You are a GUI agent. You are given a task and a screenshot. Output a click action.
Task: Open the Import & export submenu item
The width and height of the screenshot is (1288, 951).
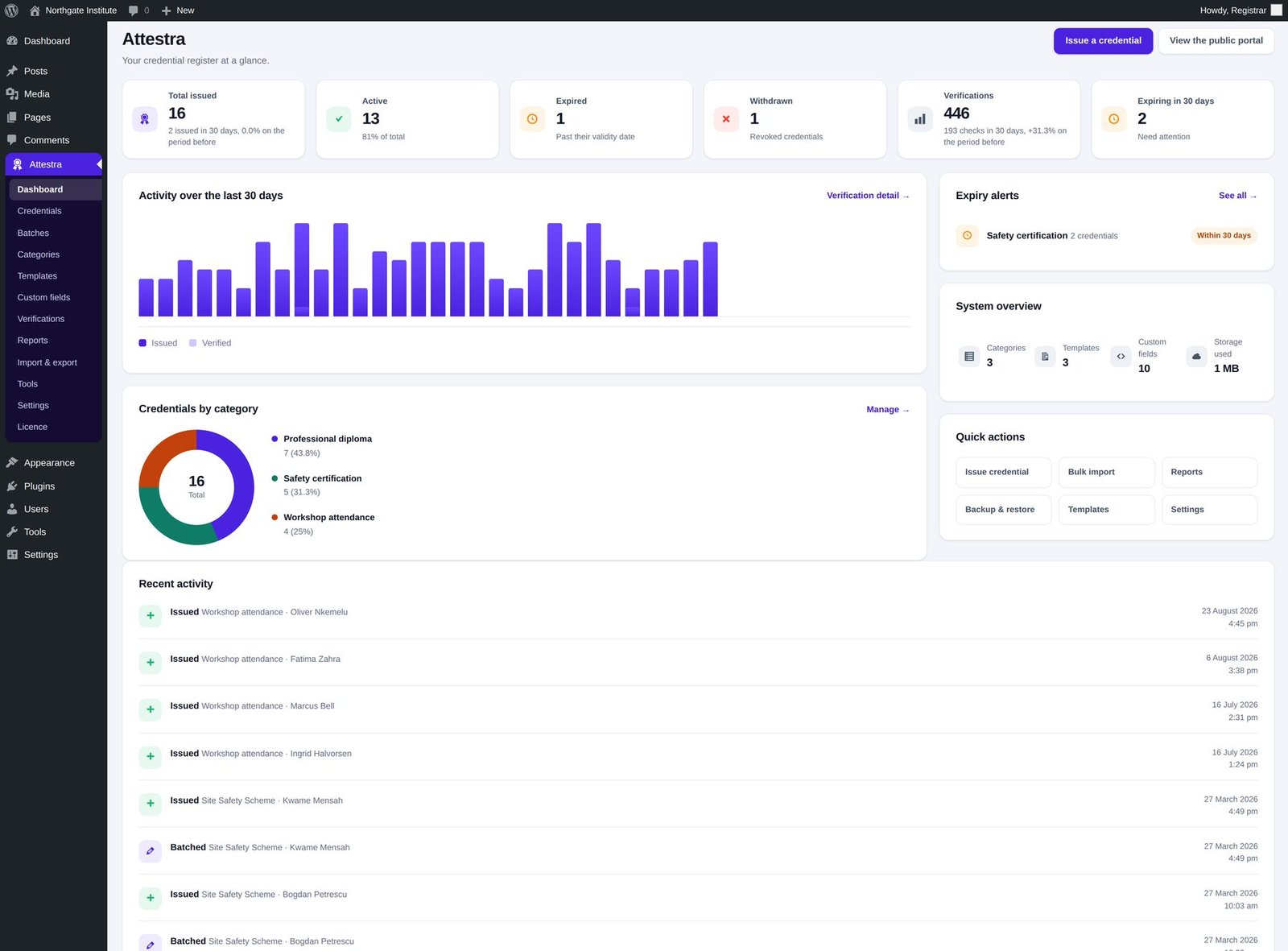click(47, 362)
